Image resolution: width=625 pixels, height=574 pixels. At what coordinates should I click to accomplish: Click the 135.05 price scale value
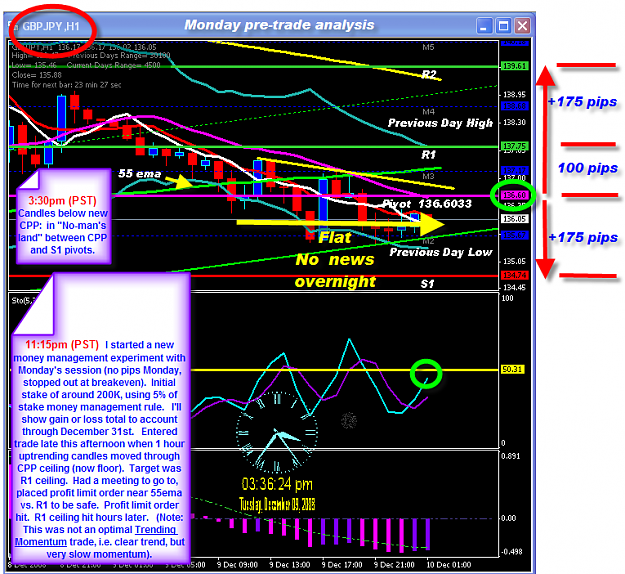coord(514,261)
